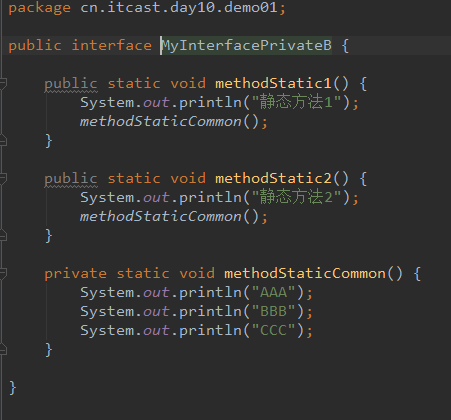Screen dimensions: 451x420
Task: Place cursor in MyInterfacePrivateB interface name
Action: tap(247, 45)
